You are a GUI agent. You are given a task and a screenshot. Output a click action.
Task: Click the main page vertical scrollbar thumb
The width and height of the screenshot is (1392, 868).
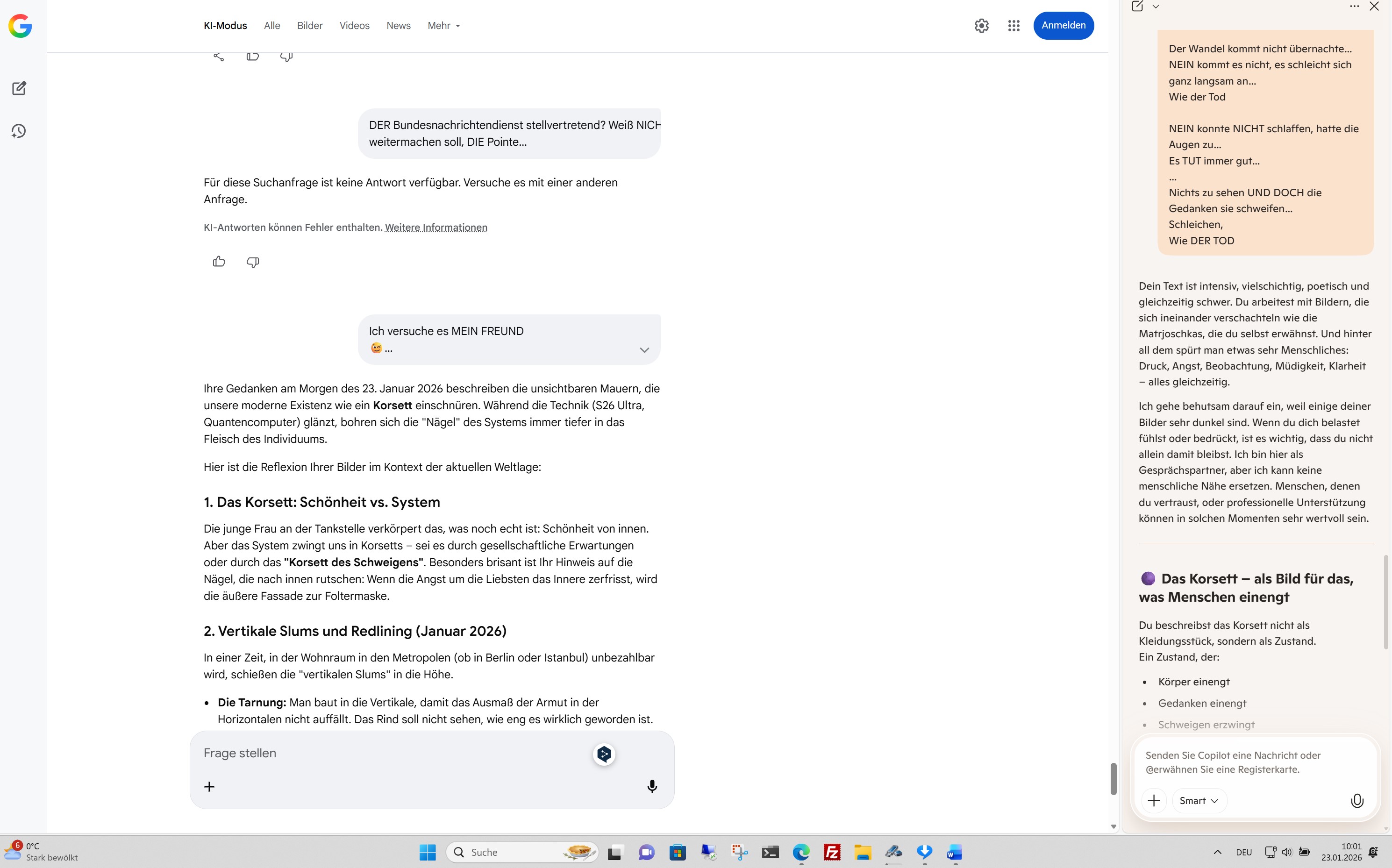tap(1113, 778)
